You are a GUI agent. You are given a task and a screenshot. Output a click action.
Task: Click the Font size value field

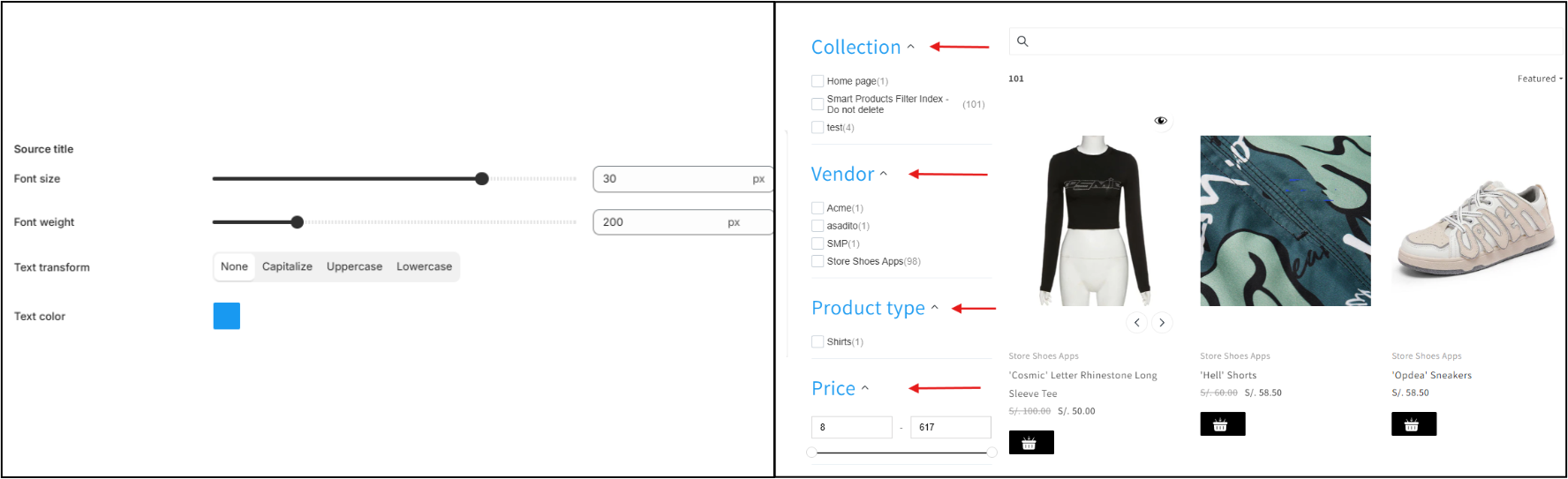pos(673,179)
